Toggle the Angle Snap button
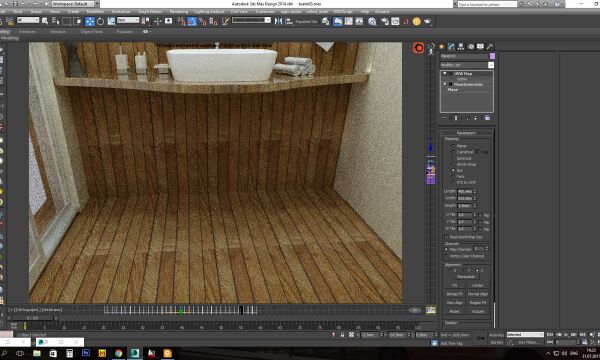 pos(192,21)
